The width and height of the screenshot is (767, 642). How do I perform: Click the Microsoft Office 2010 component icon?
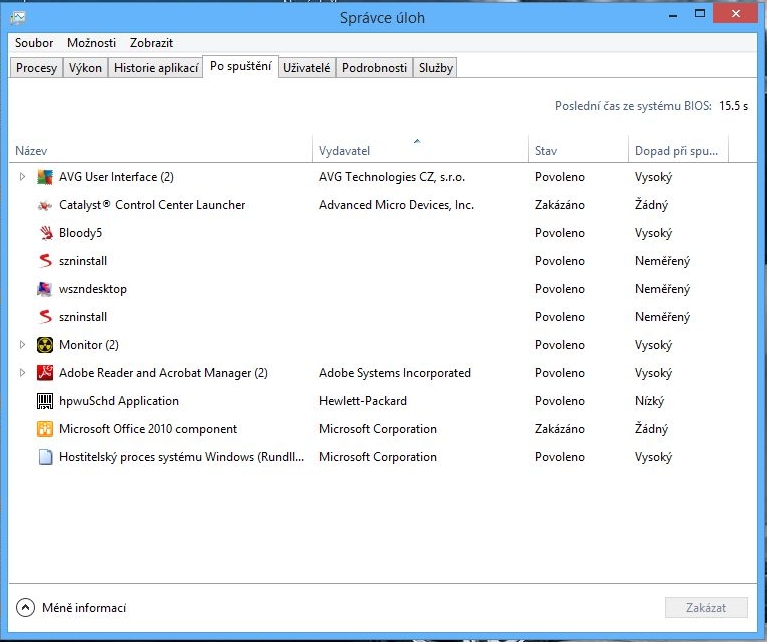click(45, 429)
